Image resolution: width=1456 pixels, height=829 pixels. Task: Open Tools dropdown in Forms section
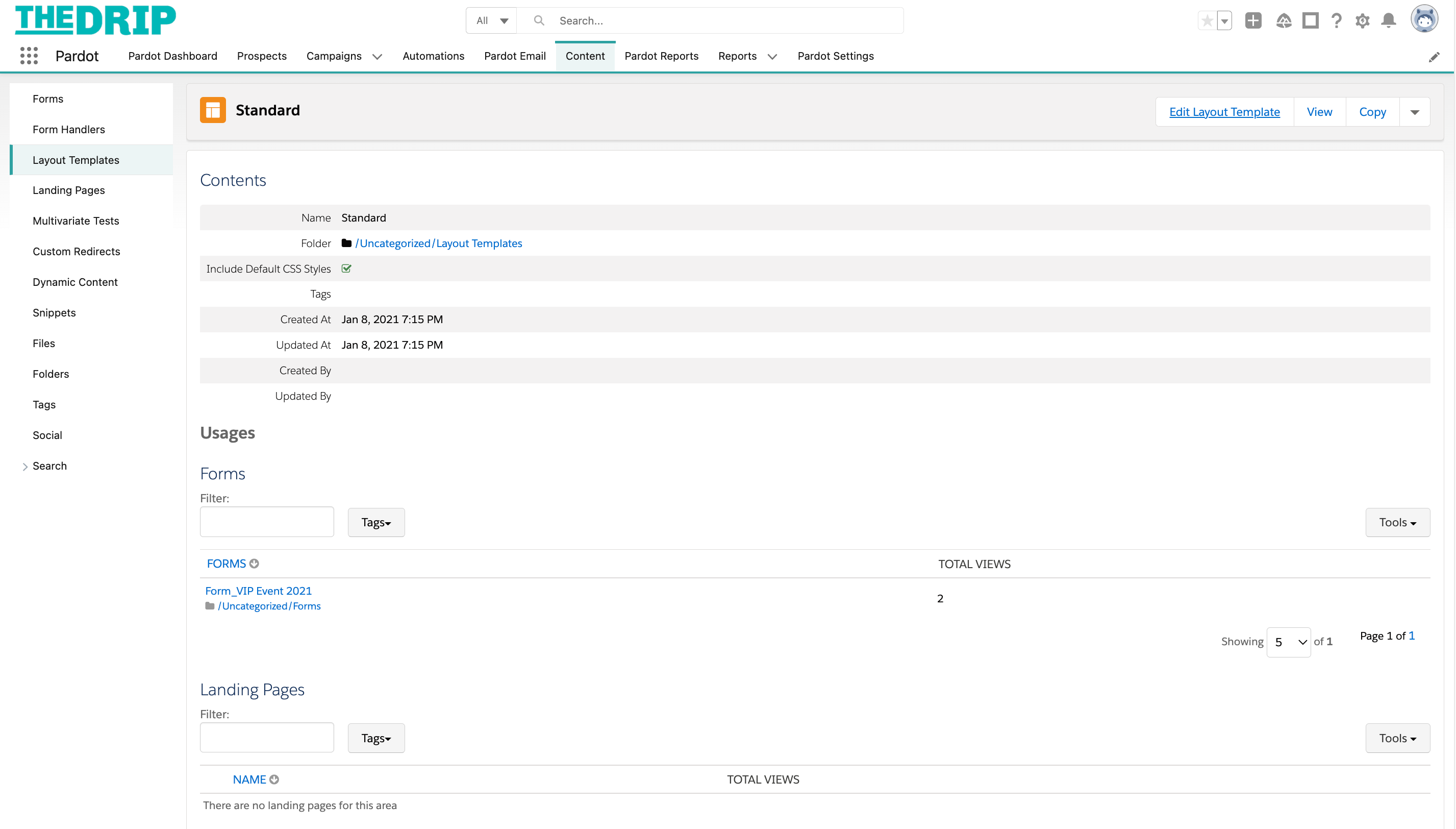pos(1397,522)
